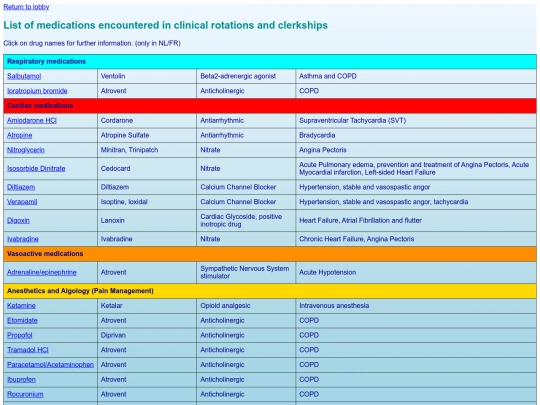
Task: Click the Isoptine, Ioxidal cell
Action: (147, 202)
